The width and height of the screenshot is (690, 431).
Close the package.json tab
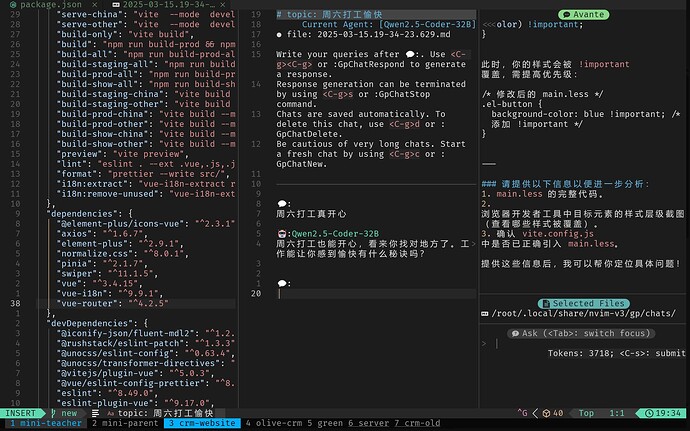pos(95,4)
